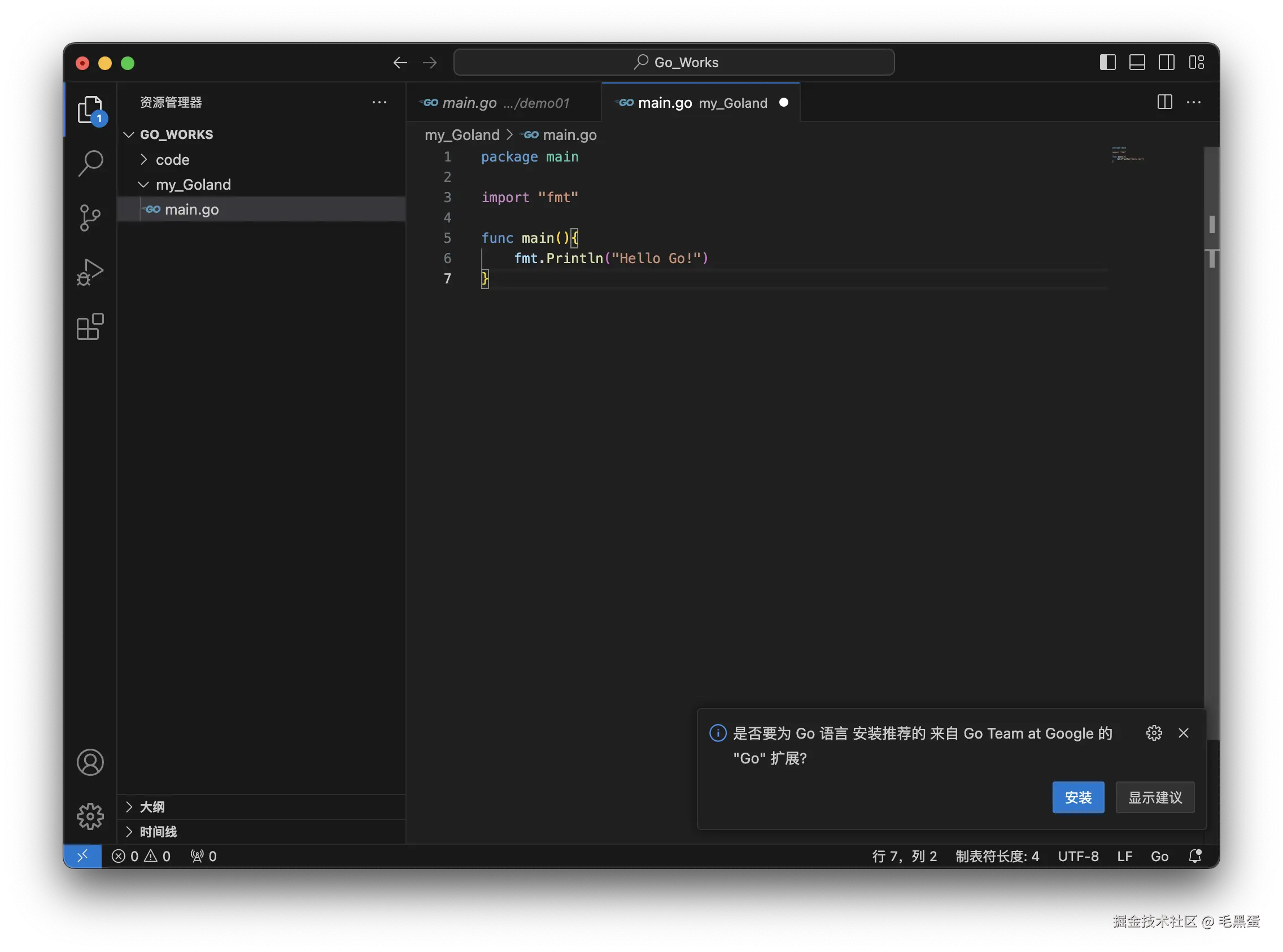Toggle the primary side bar layout button
Image resolution: width=1283 pixels, height=952 pixels.
coord(1107,62)
